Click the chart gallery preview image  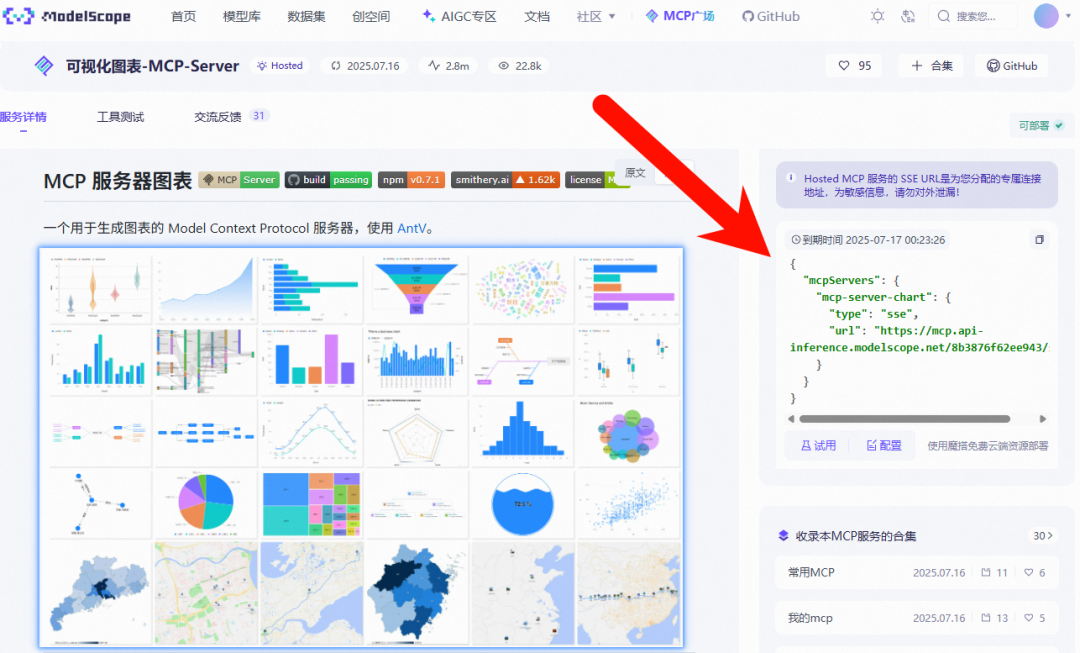pos(362,448)
